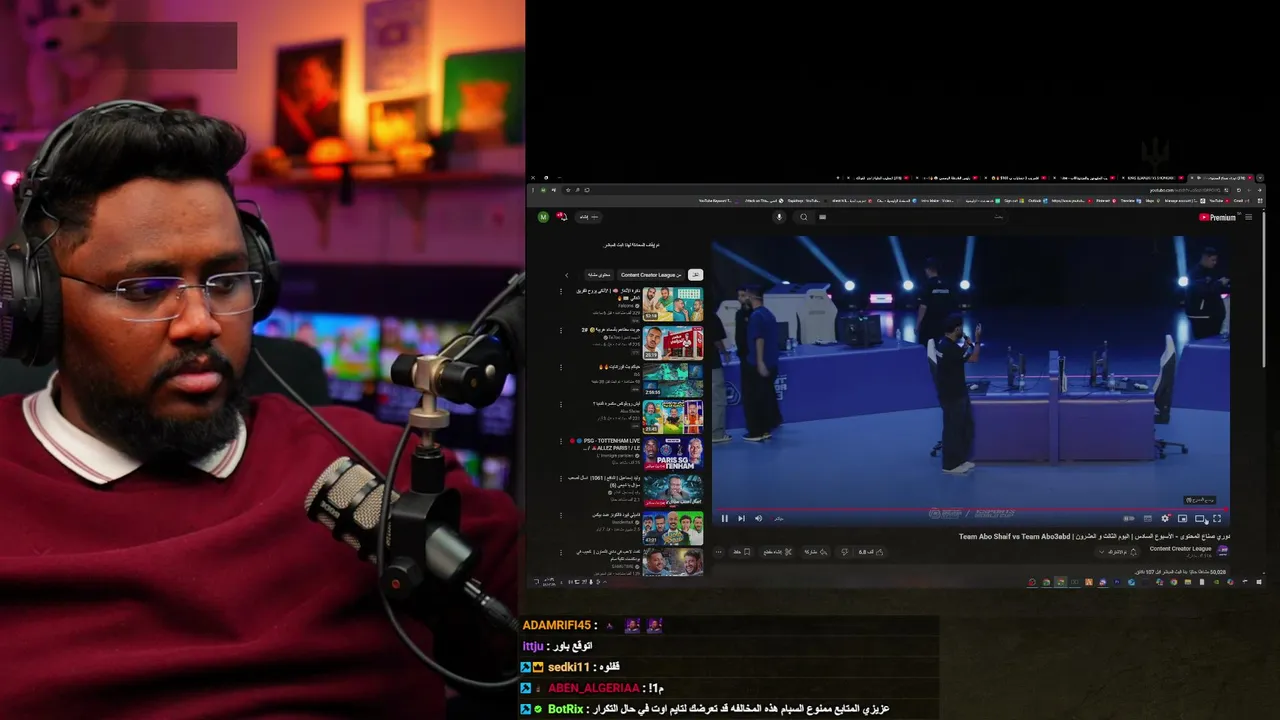Open options for first suggested video

coord(561,291)
